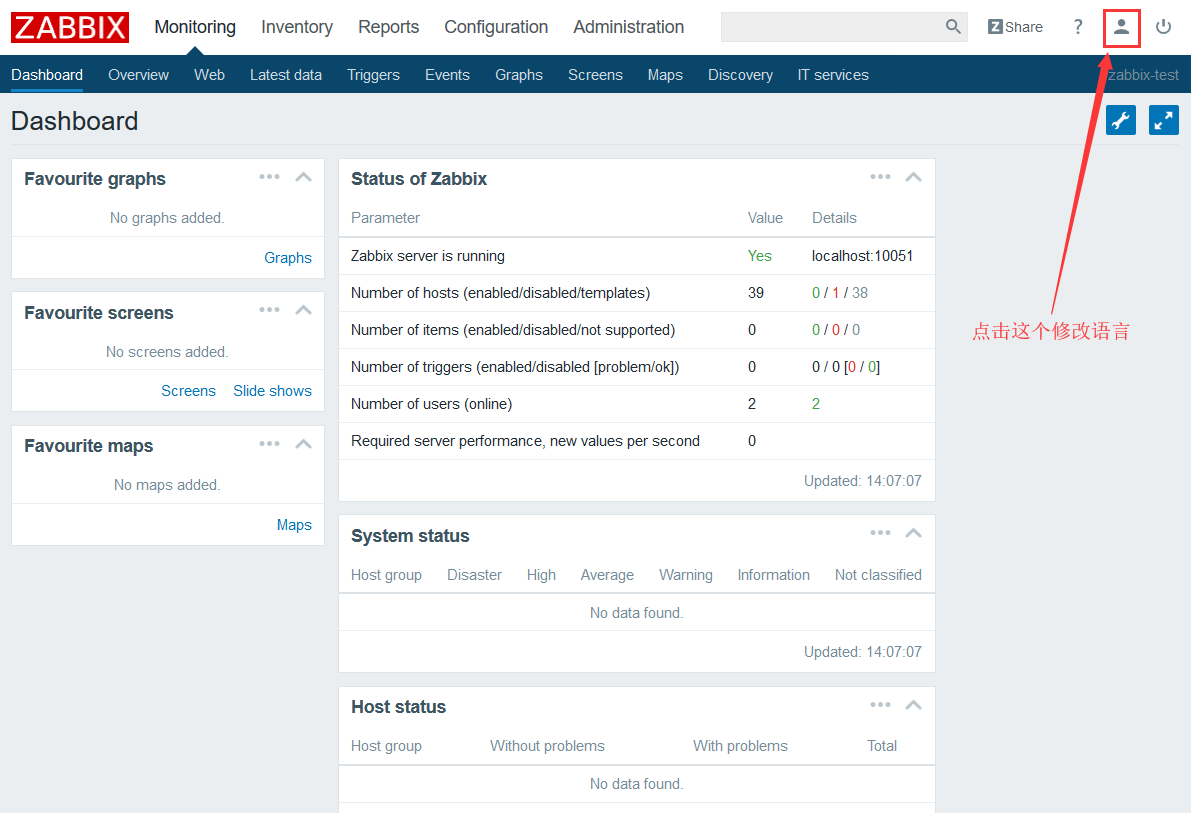Click the green 'Yes' value

759,256
